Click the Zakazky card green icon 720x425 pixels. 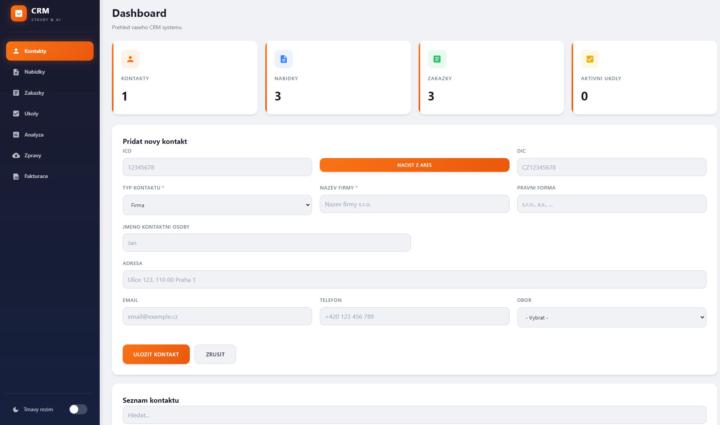[437, 59]
